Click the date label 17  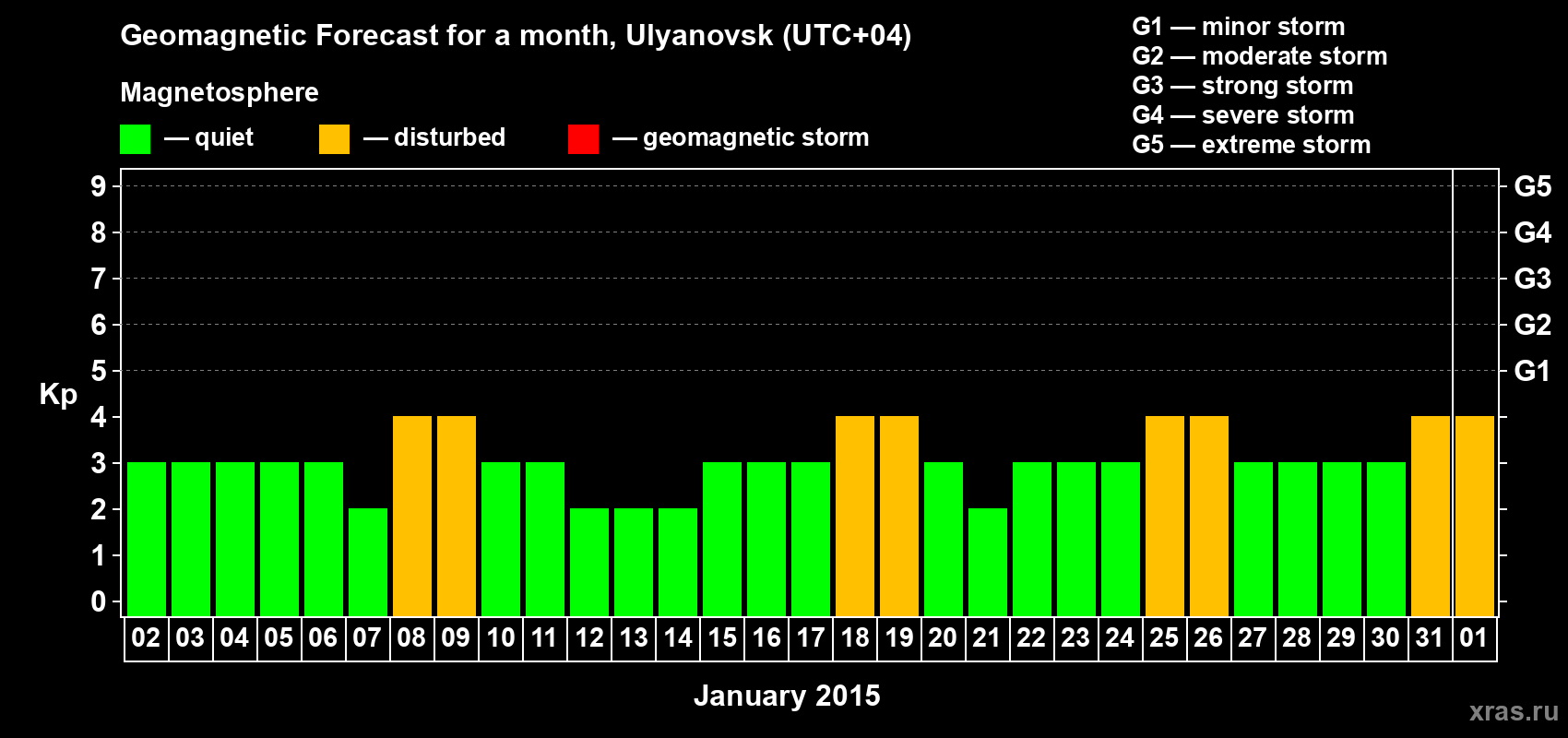[811, 637]
